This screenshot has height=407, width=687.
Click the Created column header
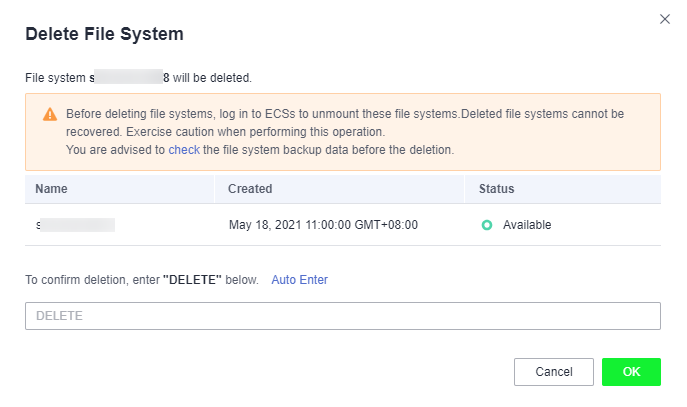coord(250,189)
